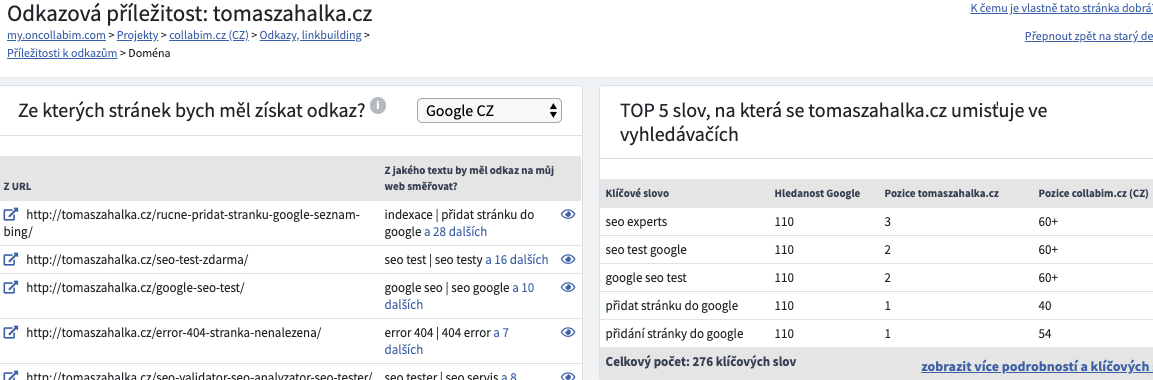Click position 3 in 'seo experts' row

pos(888,221)
